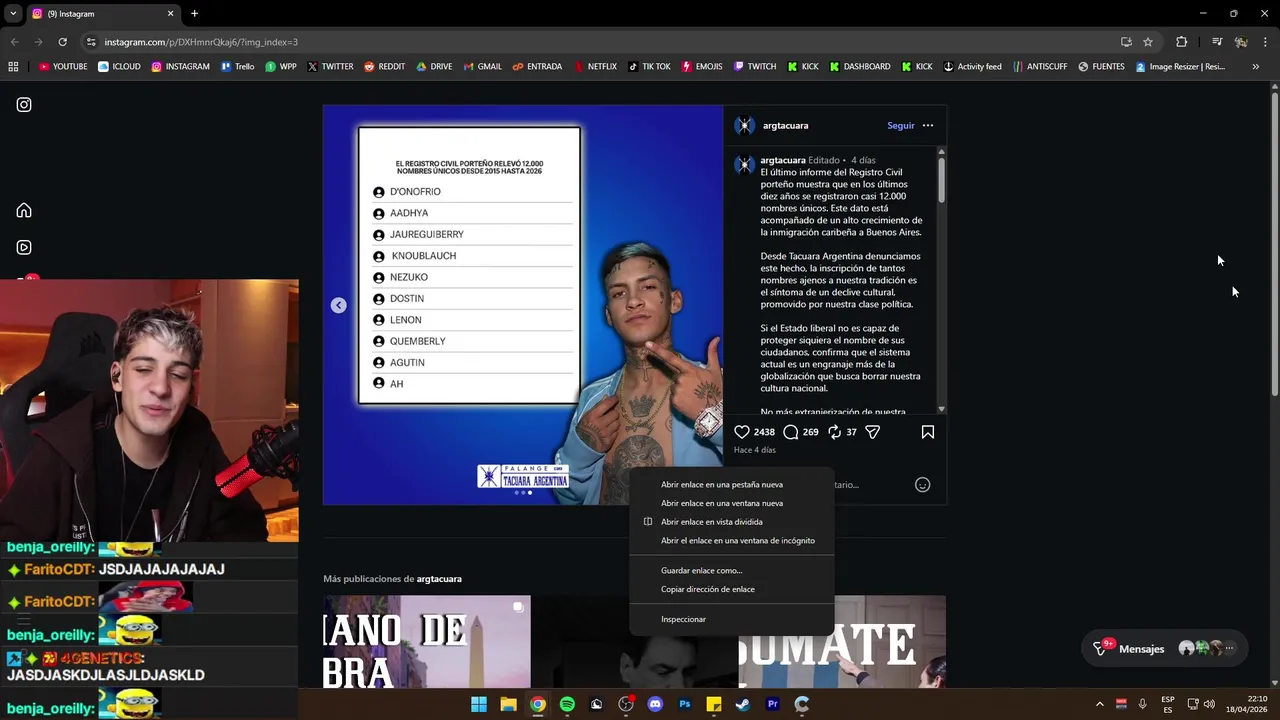Image resolution: width=1280 pixels, height=720 pixels.
Task: Open the apps grid in bookmarks bar
Action: tap(13, 67)
